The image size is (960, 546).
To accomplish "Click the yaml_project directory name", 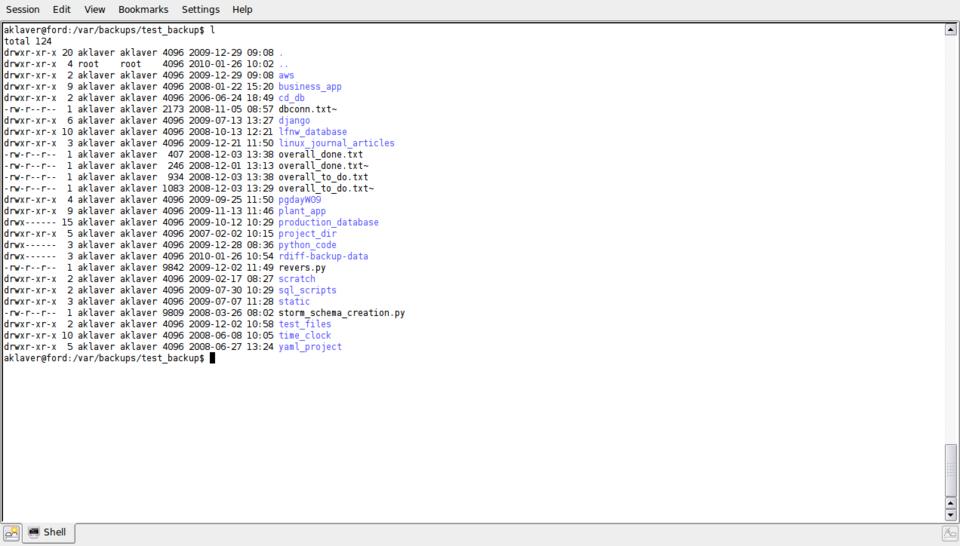I will (310, 347).
